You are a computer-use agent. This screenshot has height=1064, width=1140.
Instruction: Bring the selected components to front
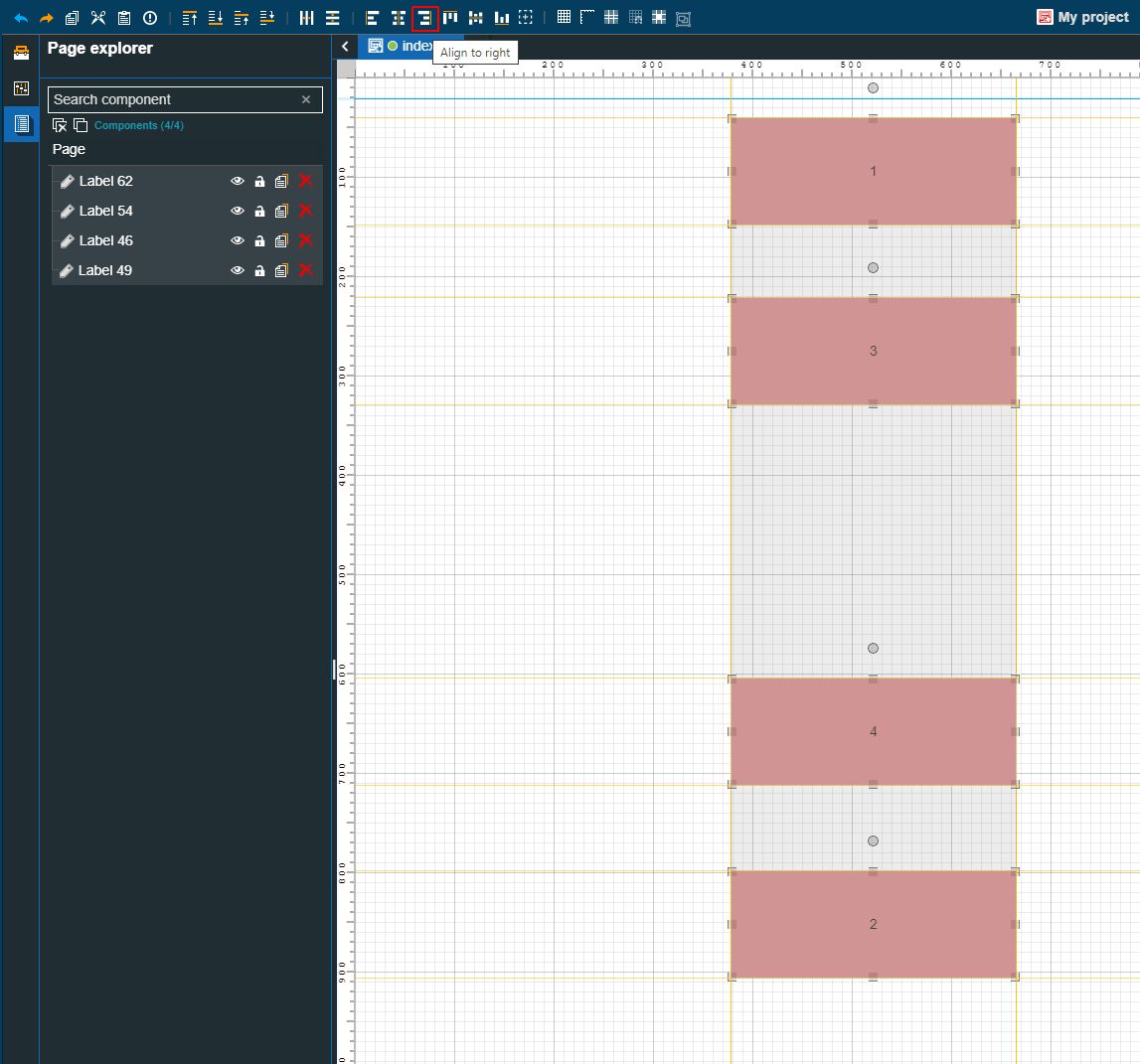tap(190, 18)
